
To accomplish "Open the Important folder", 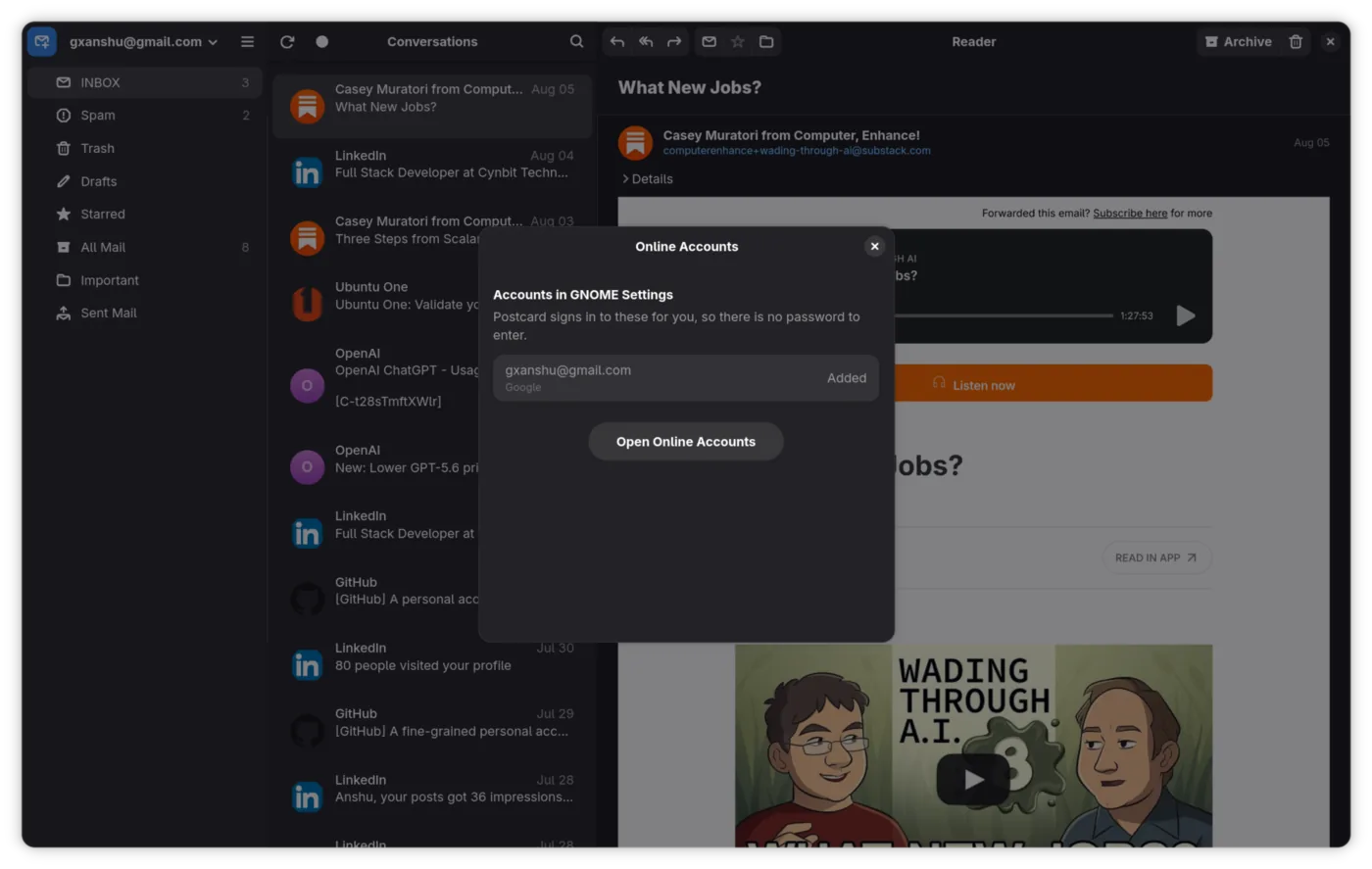I will (145, 280).
